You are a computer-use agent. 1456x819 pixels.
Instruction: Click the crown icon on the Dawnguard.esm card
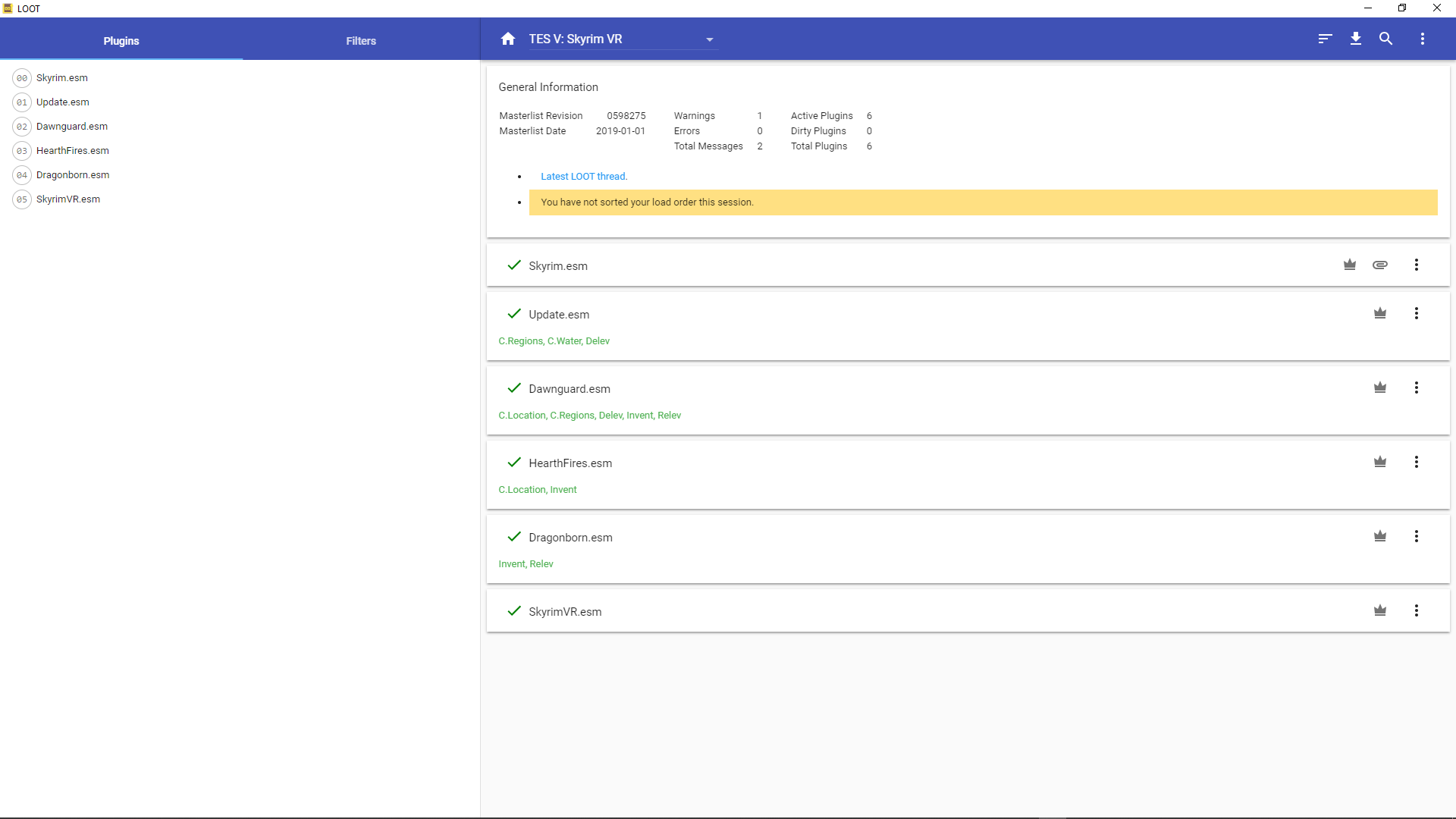1380,388
